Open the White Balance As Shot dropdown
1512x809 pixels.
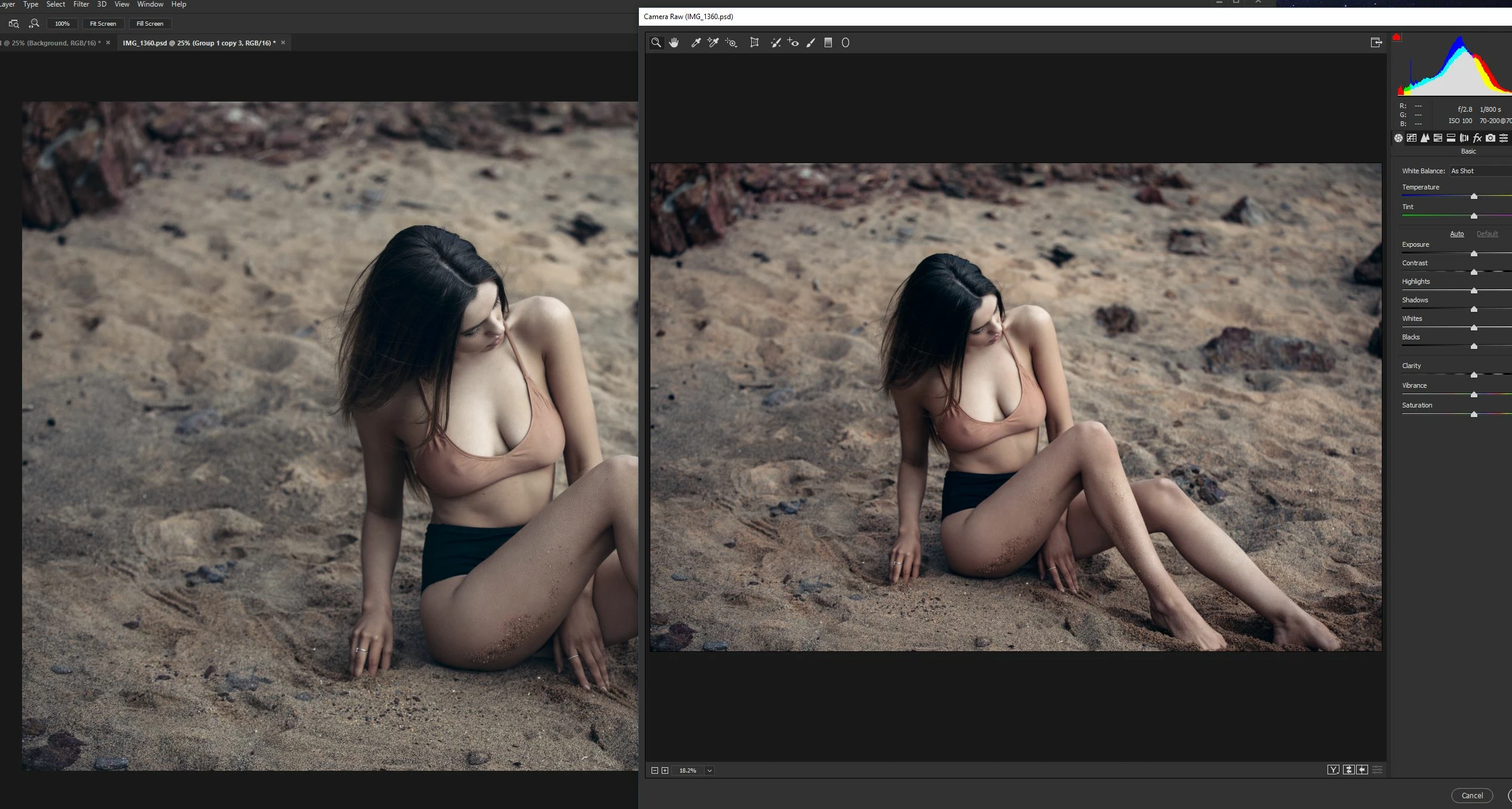coord(1480,171)
